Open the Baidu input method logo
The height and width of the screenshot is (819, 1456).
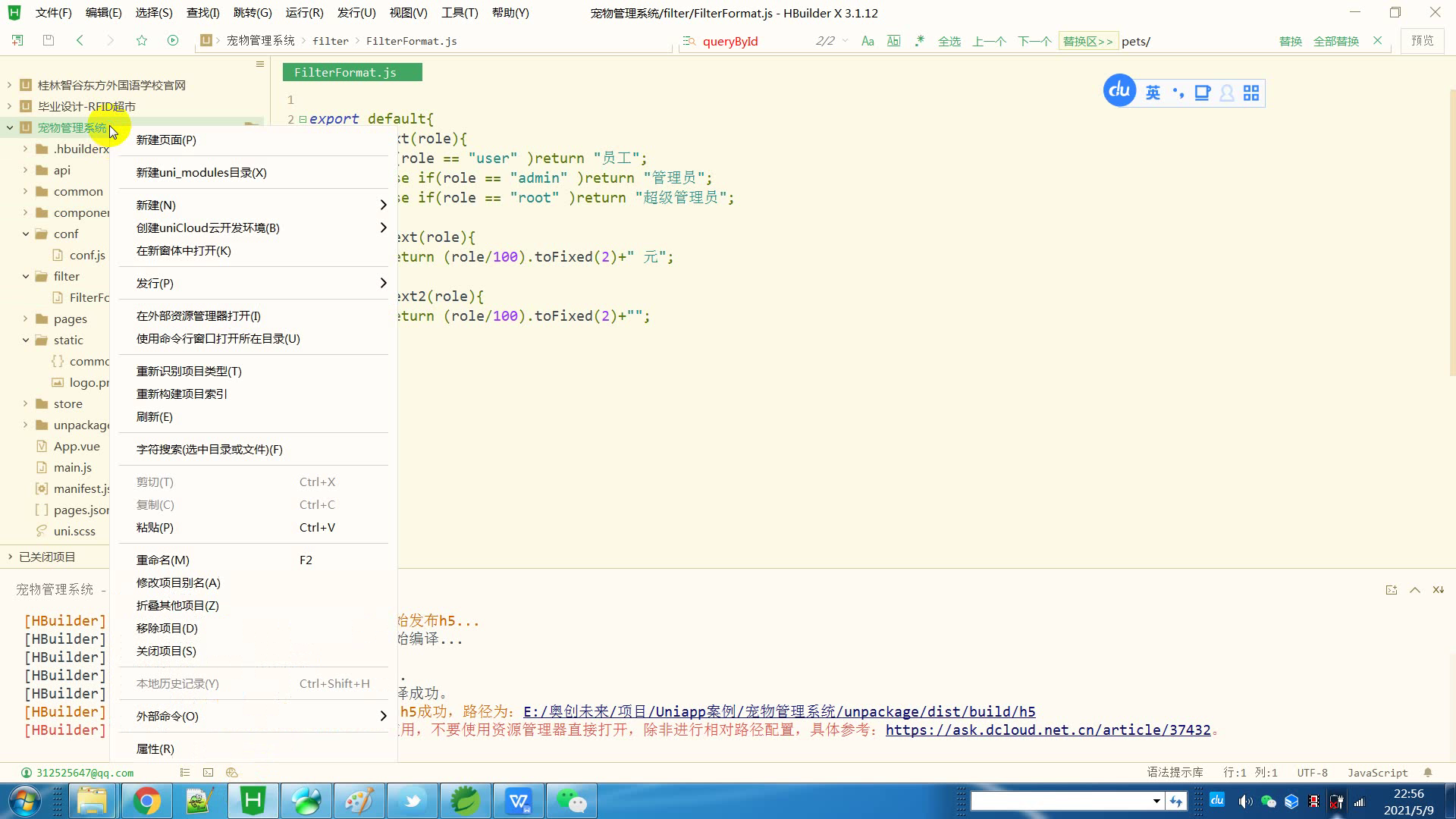(x=1119, y=92)
